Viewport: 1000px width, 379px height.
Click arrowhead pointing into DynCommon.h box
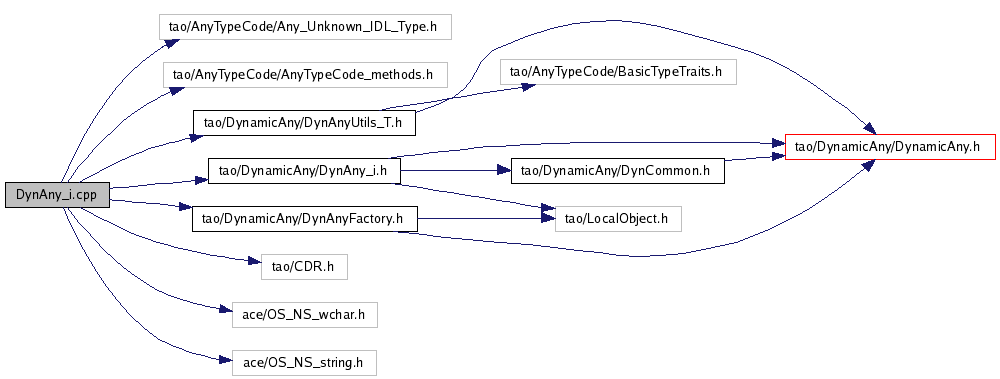tap(505, 171)
